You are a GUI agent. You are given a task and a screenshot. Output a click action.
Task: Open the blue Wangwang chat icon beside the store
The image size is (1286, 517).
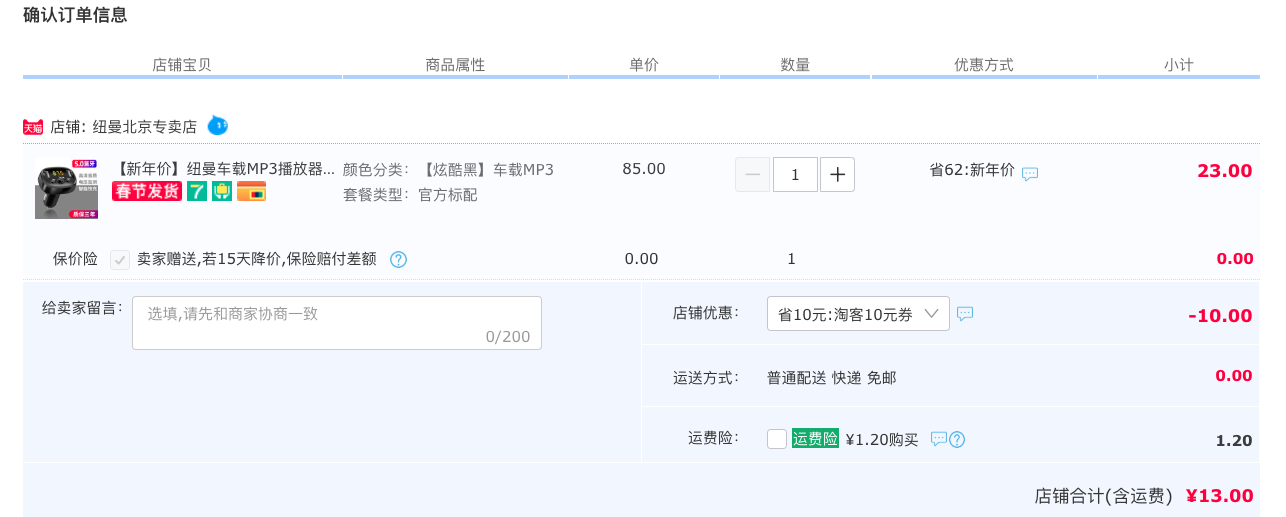point(218,126)
